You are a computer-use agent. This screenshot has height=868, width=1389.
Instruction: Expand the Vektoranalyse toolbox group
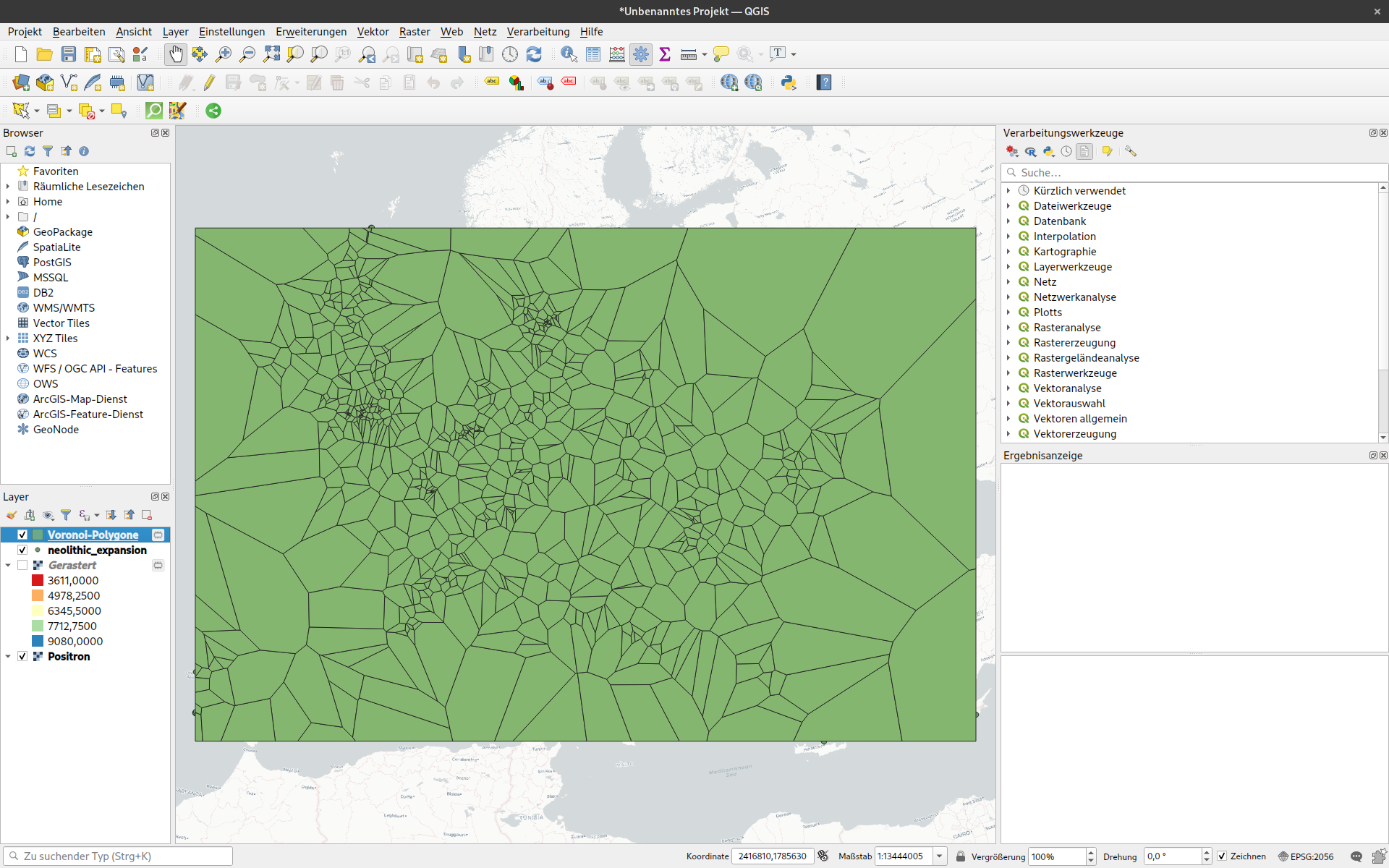(x=1008, y=388)
